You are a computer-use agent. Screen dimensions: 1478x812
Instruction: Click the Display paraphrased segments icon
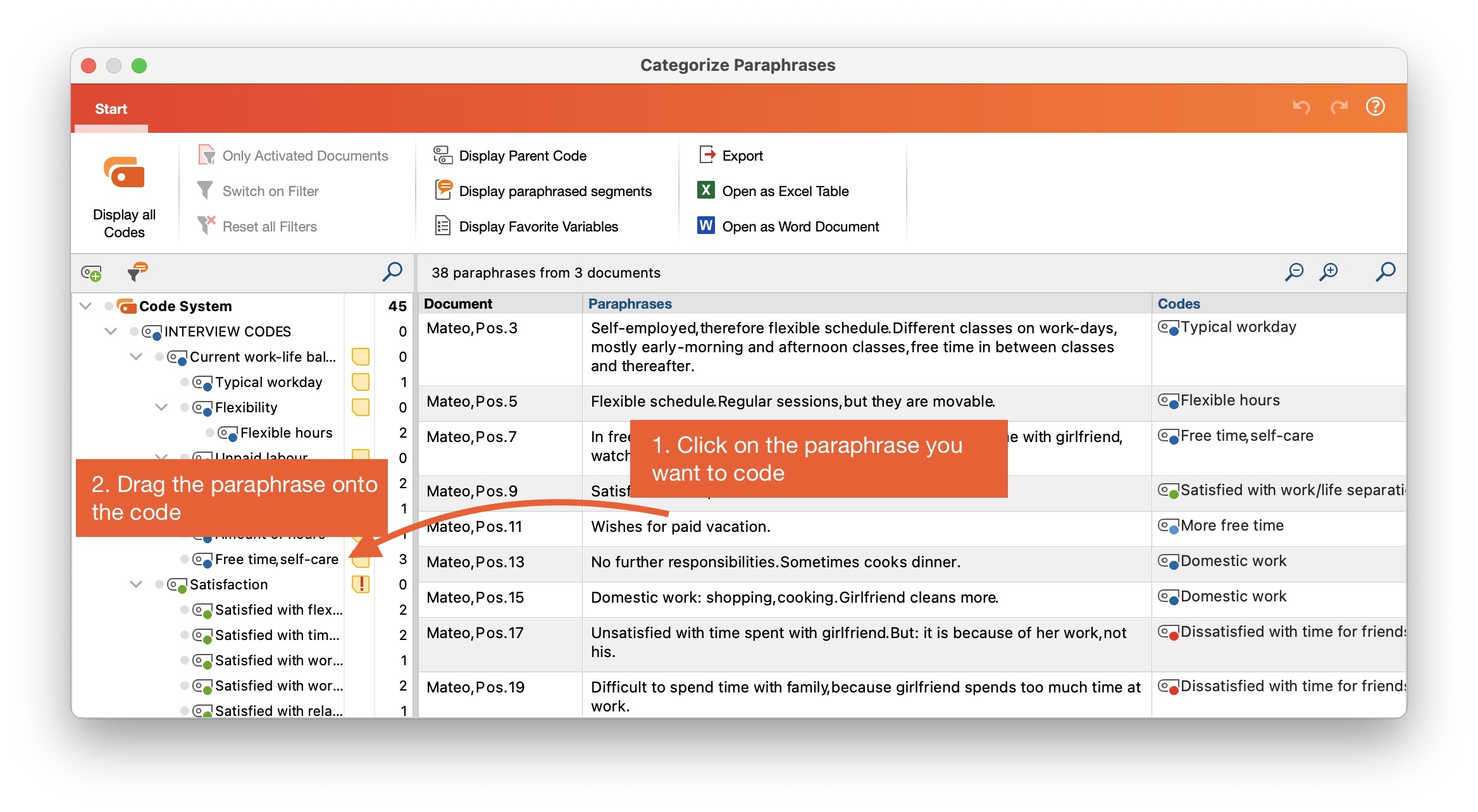(x=444, y=190)
